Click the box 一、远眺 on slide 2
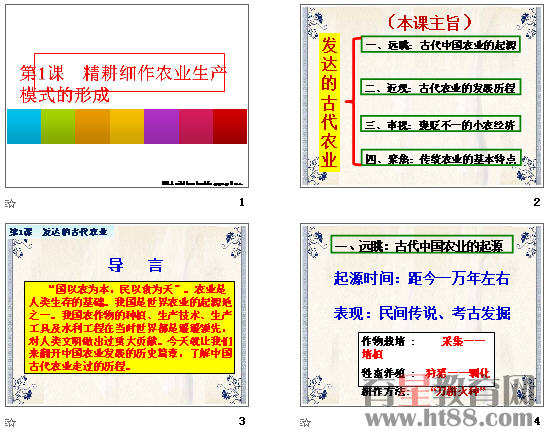The image size is (550, 430). tap(440, 45)
